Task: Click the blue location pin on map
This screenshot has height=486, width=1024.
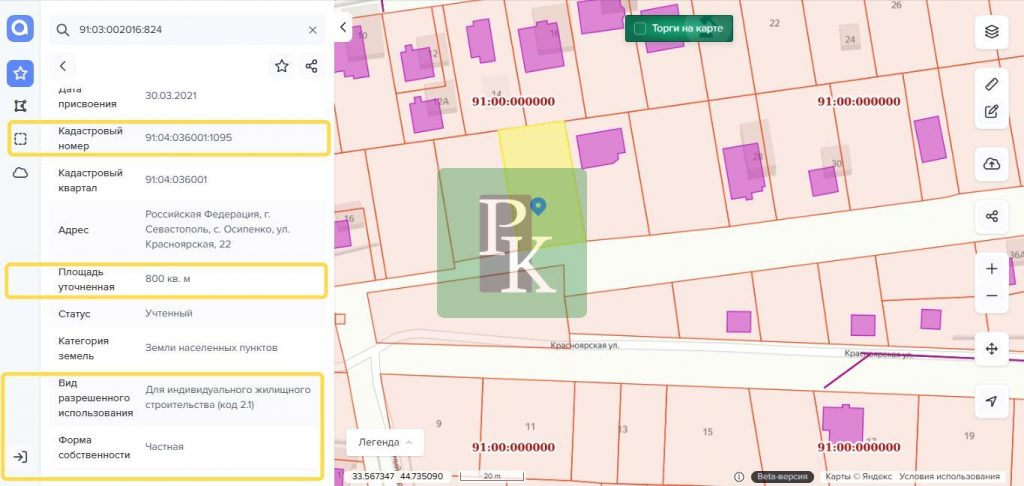Action: click(x=538, y=206)
